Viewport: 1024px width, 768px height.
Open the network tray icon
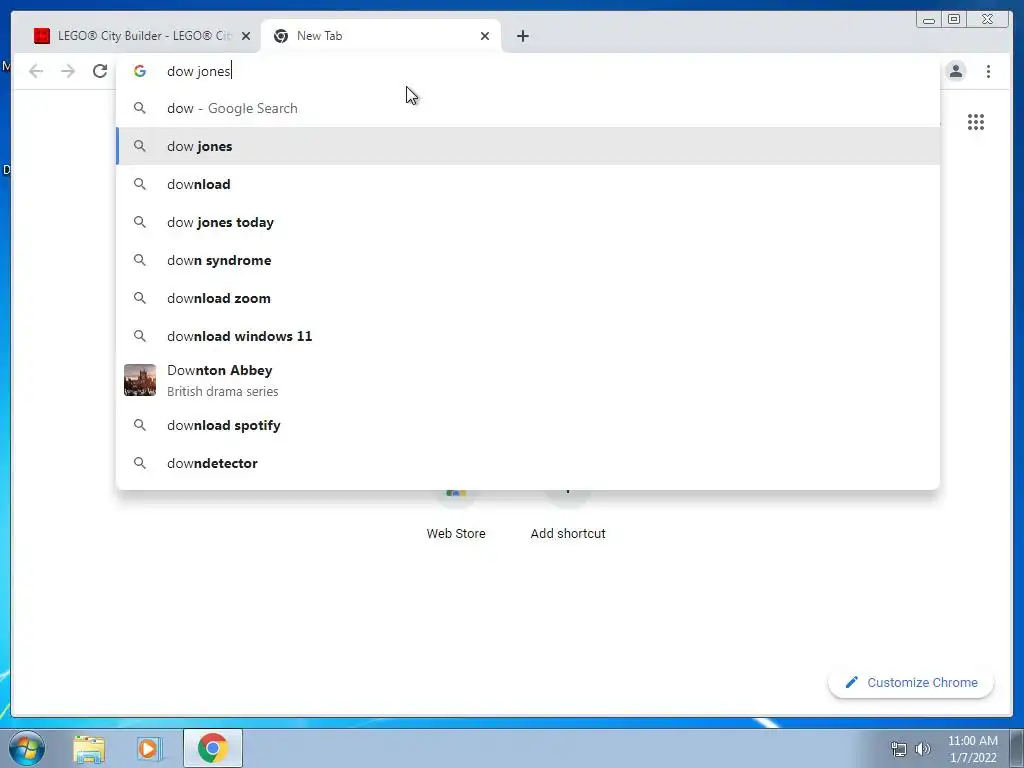coord(899,749)
